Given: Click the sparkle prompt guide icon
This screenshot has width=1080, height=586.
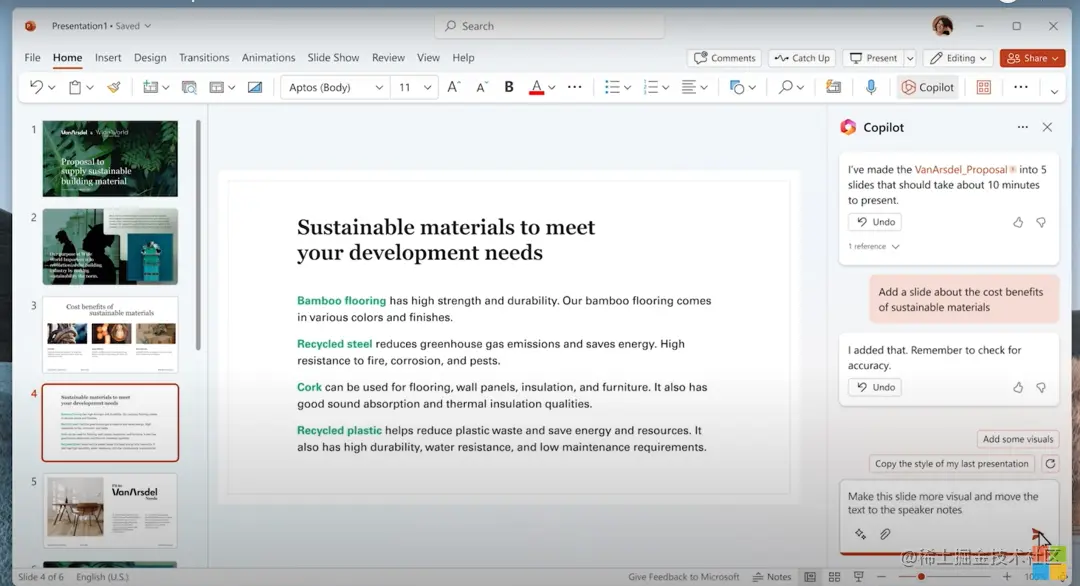Looking at the screenshot, I should click(x=860, y=534).
